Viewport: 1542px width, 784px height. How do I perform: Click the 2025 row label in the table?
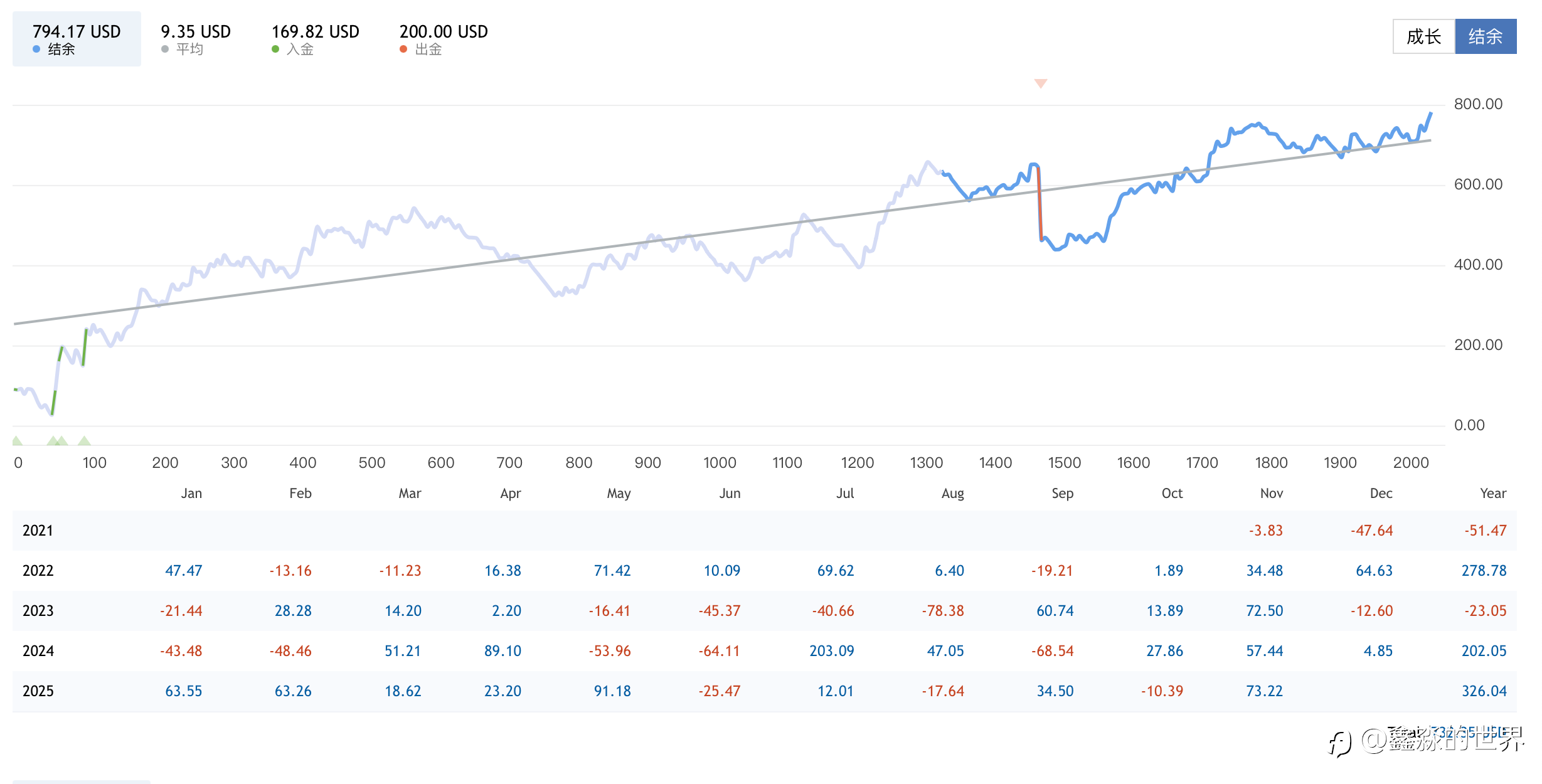pos(38,691)
